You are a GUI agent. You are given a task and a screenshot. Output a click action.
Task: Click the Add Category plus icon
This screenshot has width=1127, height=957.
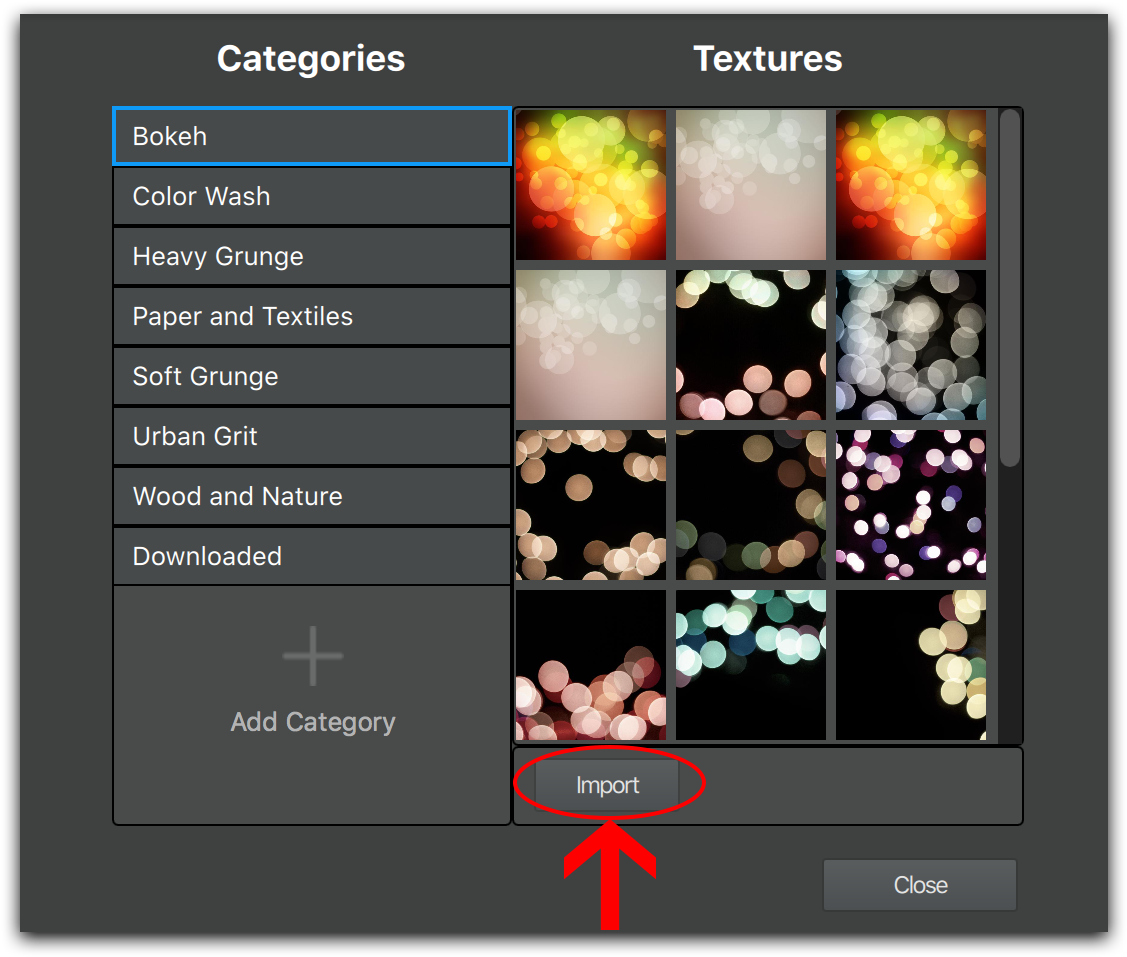click(313, 656)
